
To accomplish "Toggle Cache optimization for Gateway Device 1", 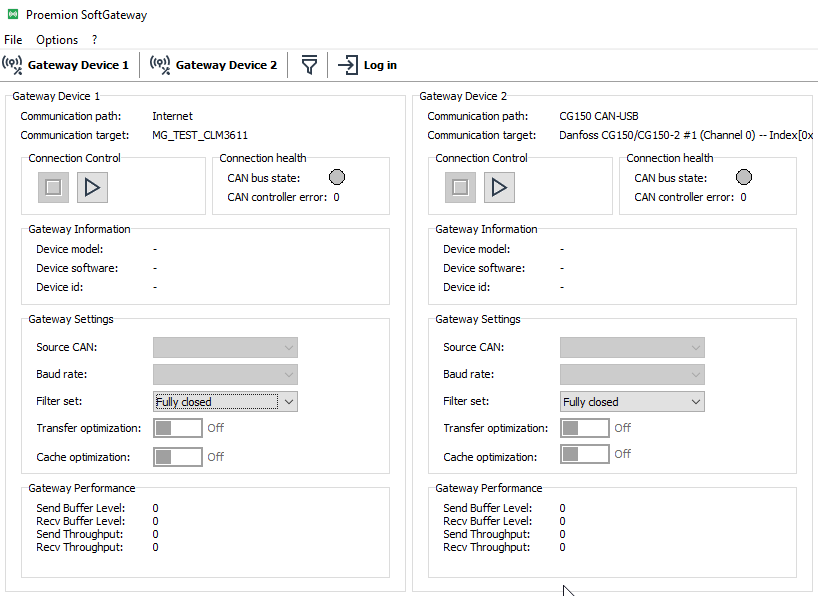I will tap(177, 456).
